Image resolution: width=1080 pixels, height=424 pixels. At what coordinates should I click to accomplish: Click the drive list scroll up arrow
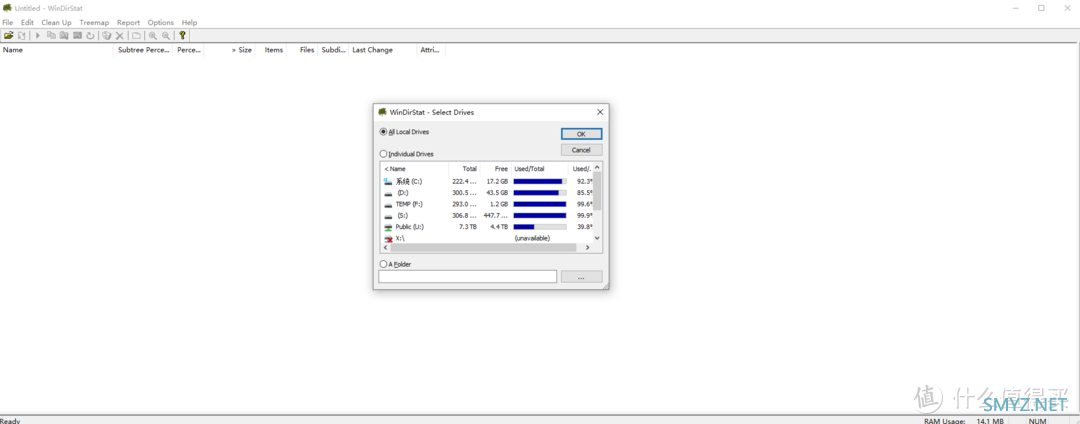point(597,167)
